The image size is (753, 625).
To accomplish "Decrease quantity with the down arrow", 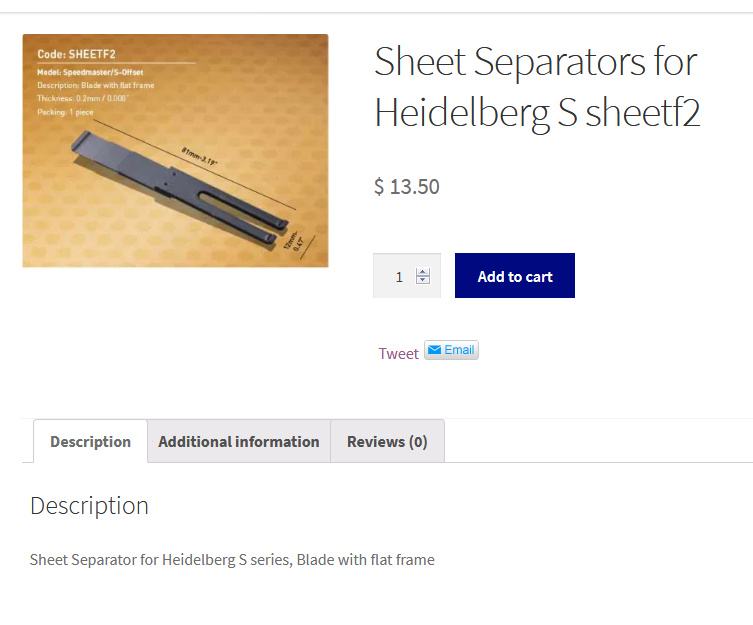I will [423, 281].
